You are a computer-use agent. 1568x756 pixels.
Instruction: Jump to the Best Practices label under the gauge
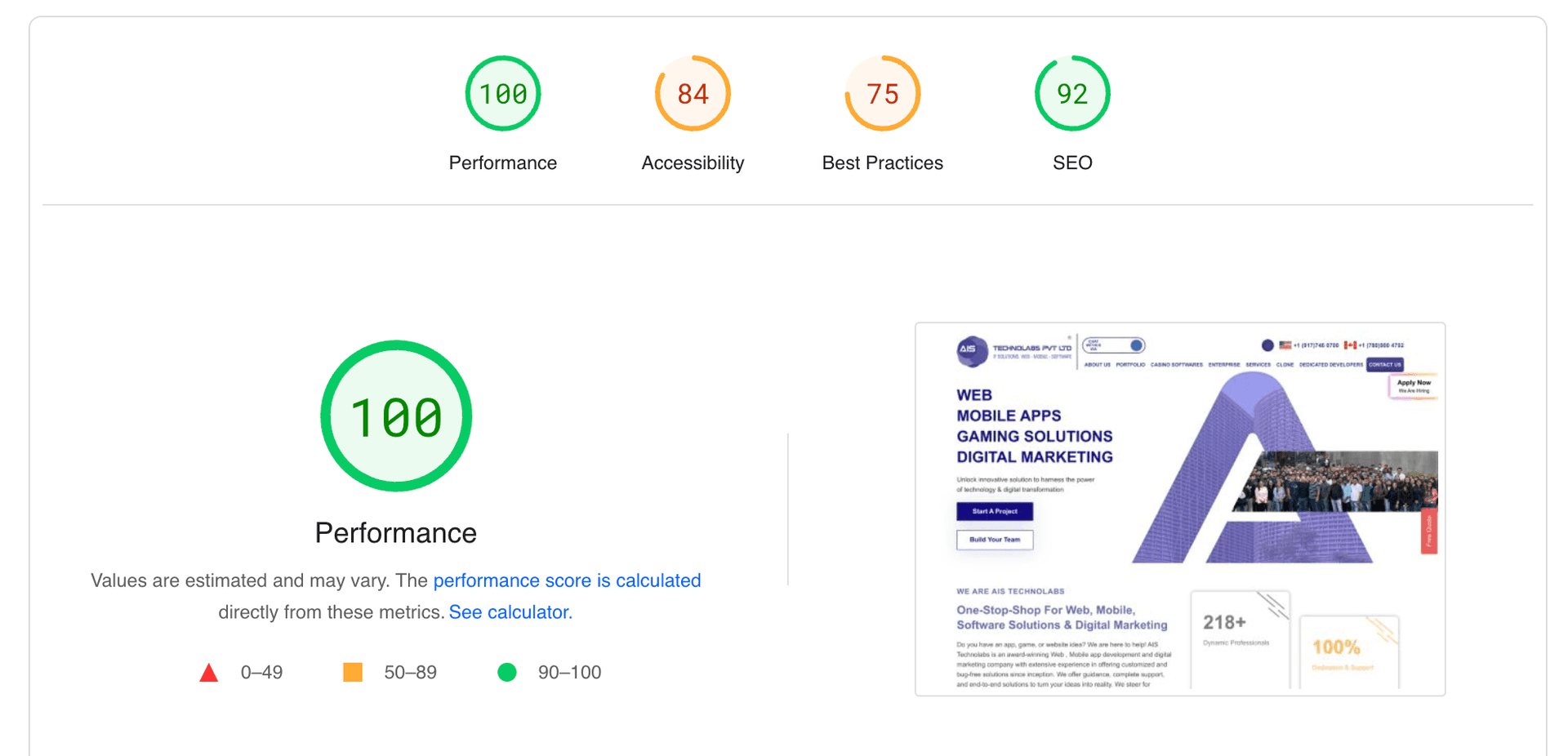pyautogui.click(x=882, y=163)
